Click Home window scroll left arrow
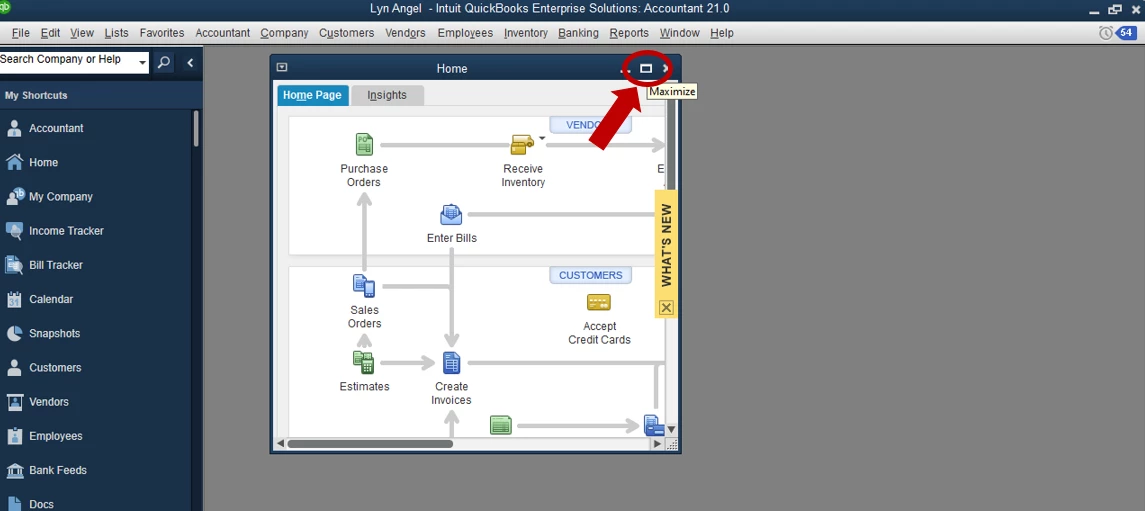The image size is (1145, 511). [280, 444]
